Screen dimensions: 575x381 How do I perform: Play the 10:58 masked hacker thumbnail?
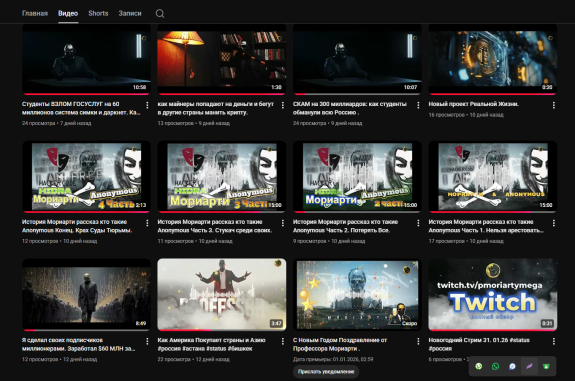86,59
